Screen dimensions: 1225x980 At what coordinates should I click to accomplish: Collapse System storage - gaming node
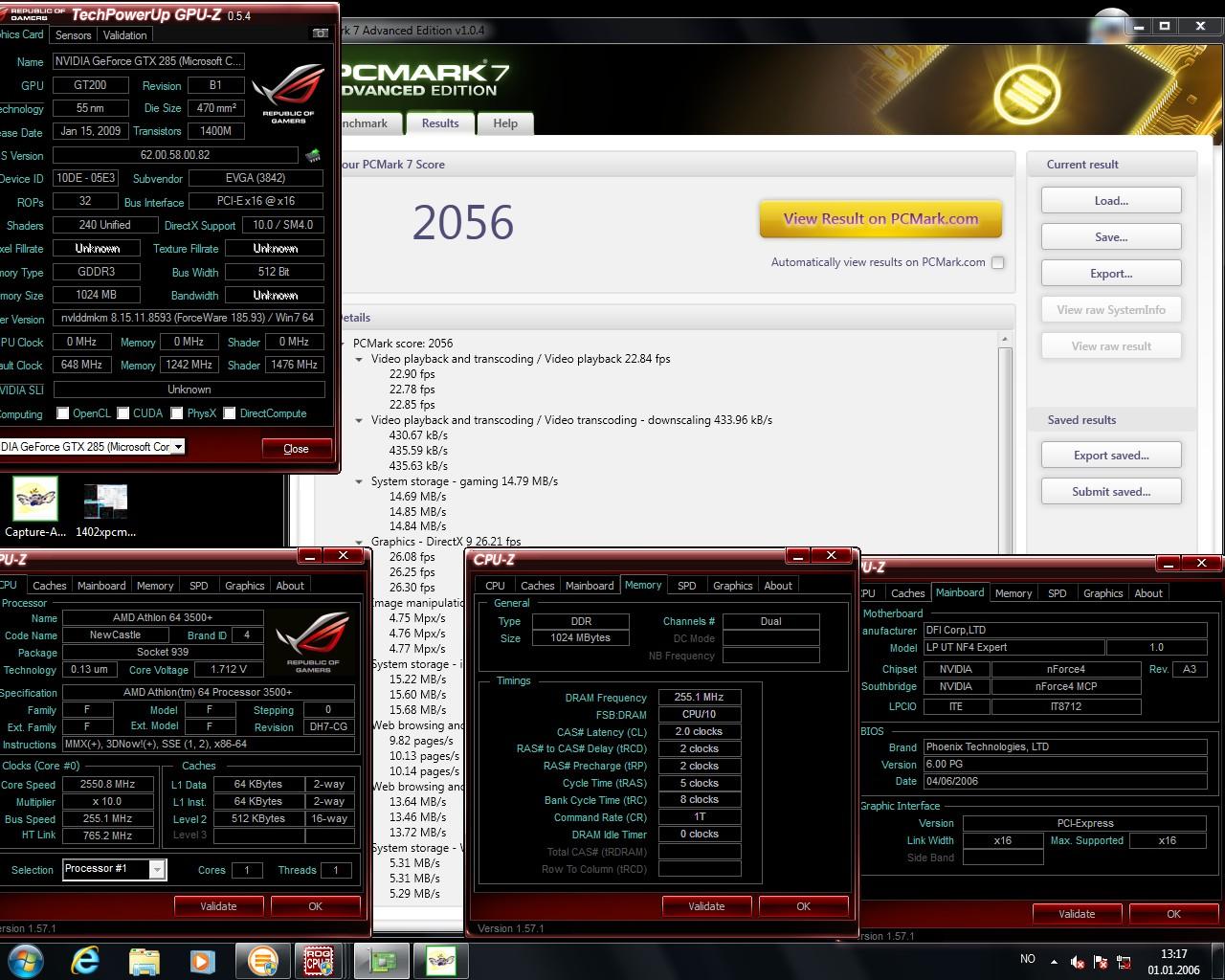(359, 481)
